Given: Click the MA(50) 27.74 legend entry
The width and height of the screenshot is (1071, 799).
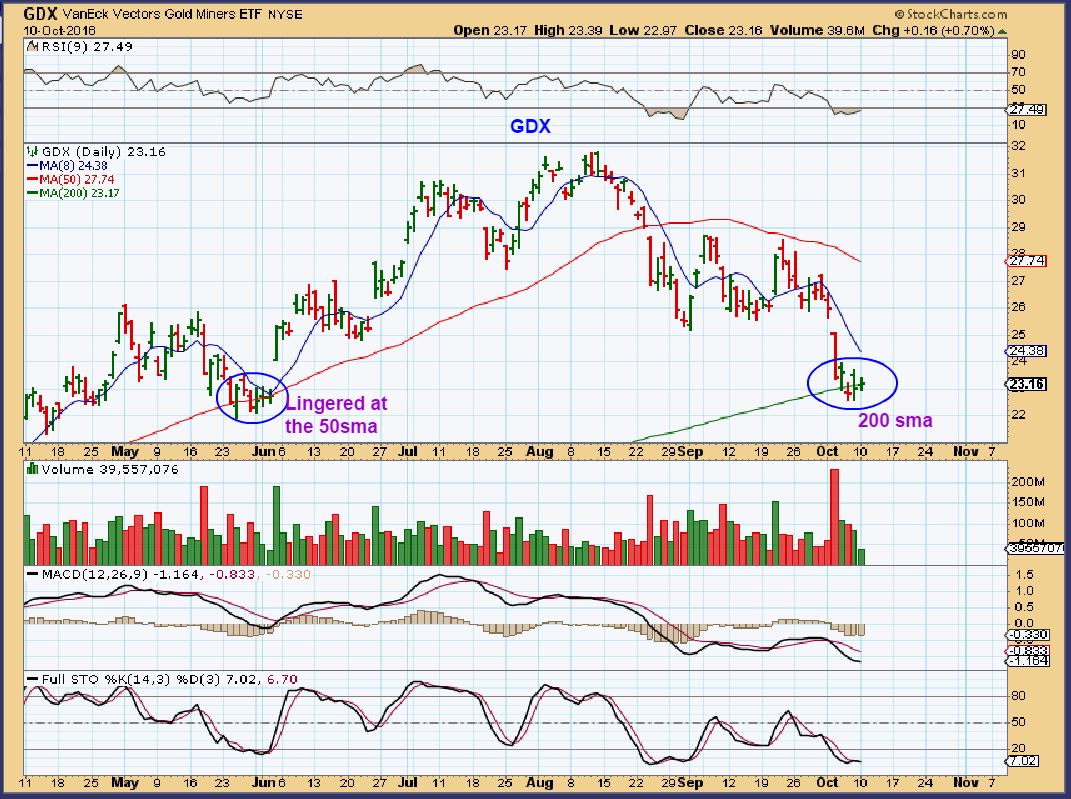Looking at the screenshot, I should coord(76,180).
